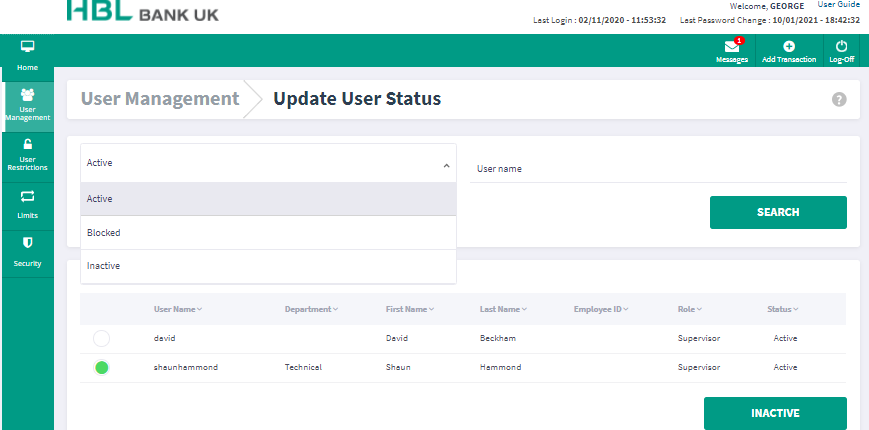Sort by User Name column
This screenshot has height=430, width=869.
coord(178,309)
